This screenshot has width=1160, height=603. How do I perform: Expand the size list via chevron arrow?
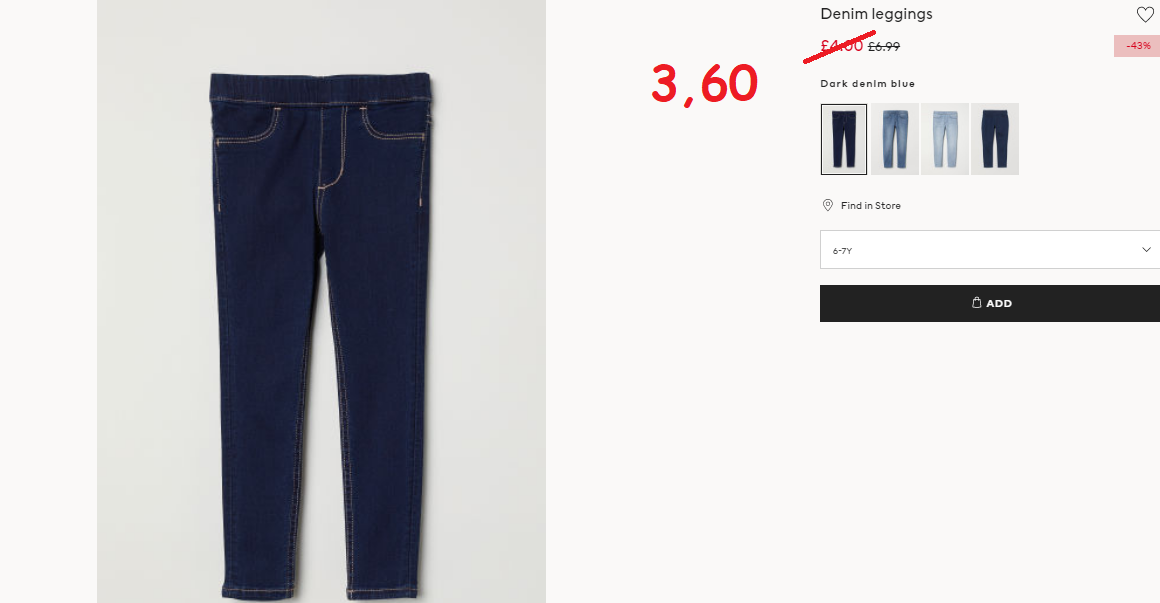point(1146,249)
